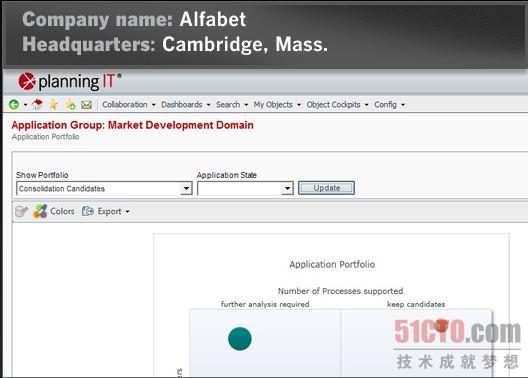528x378 pixels.
Task: Open the Collaboration menu
Action: (129, 105)
